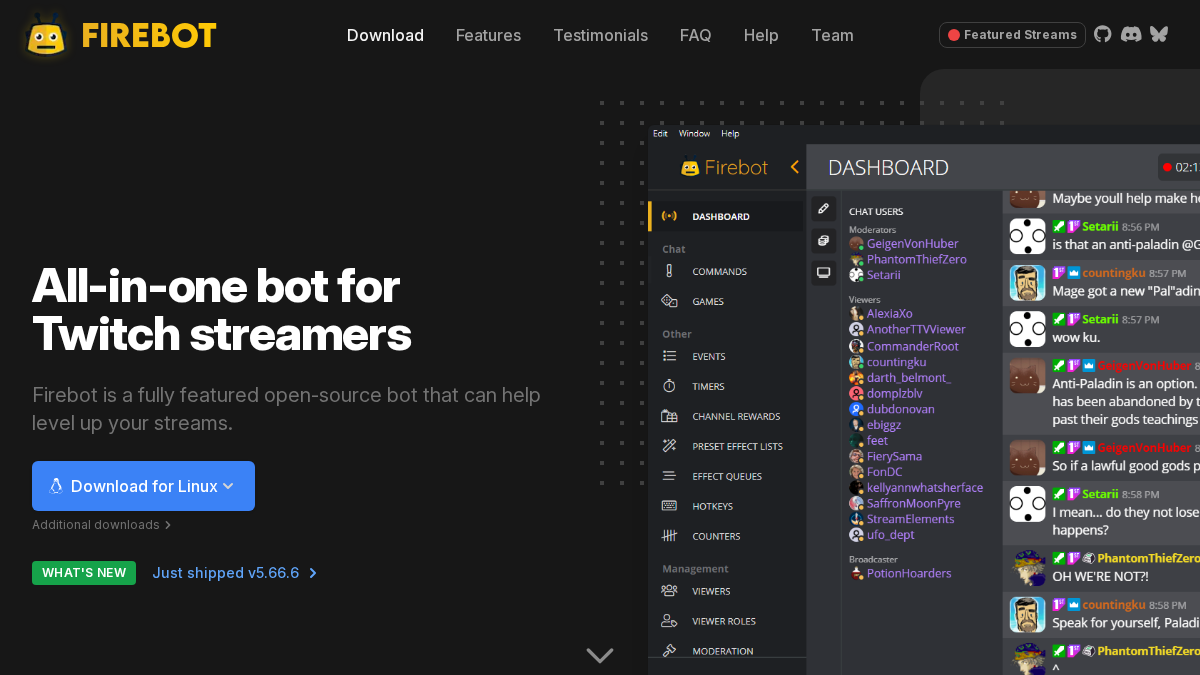Open the Download nav item
The image size is (1200, 675).
385,35
